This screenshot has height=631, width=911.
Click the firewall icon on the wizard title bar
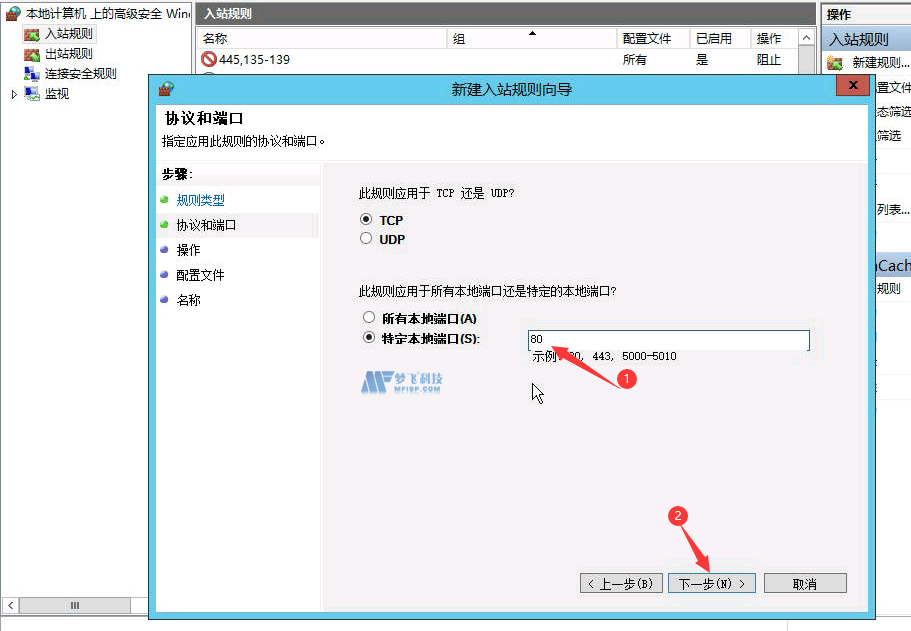coord(165,88)
